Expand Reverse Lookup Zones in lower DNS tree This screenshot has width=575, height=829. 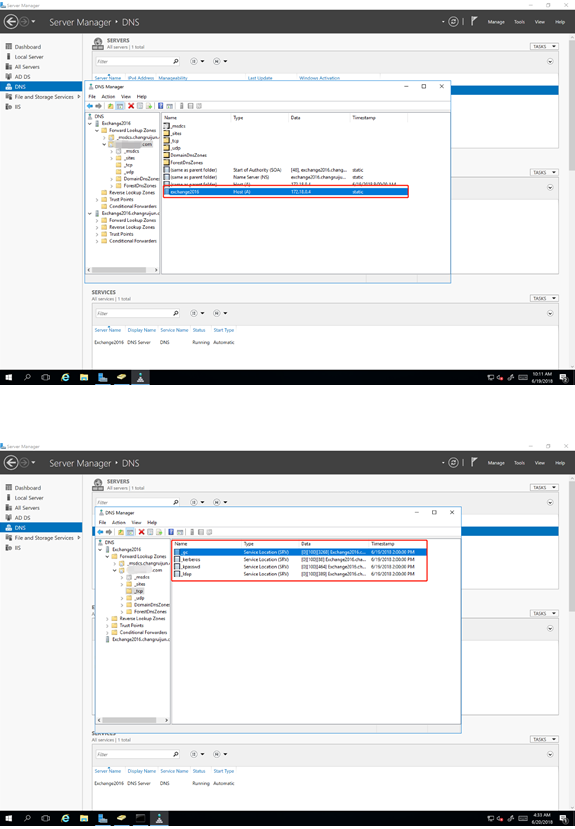107,619
